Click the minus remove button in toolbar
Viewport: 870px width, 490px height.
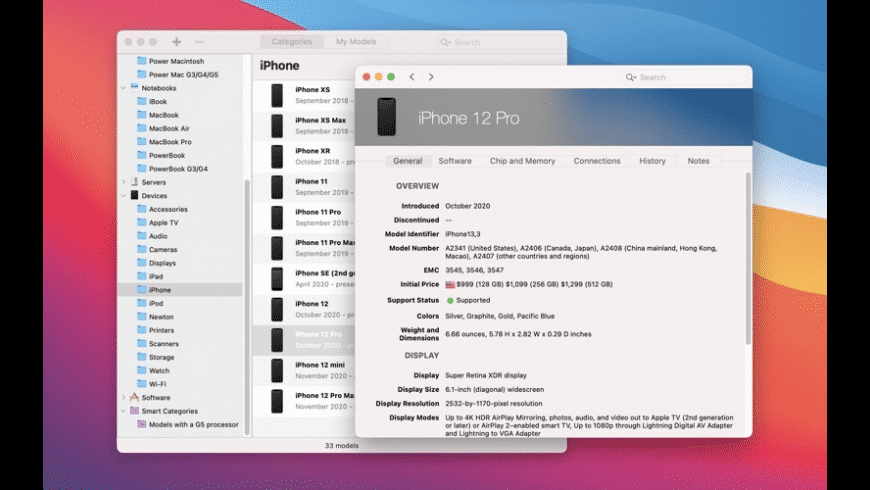[199, 42]
